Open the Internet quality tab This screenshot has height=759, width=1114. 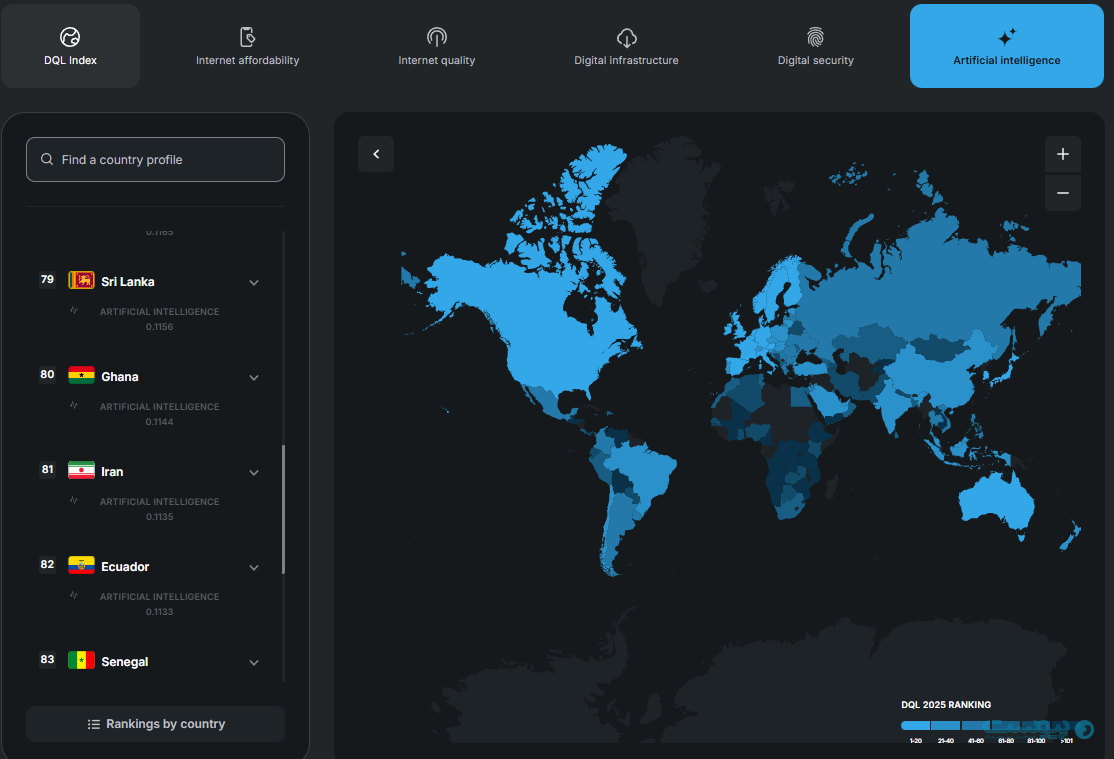436,46
